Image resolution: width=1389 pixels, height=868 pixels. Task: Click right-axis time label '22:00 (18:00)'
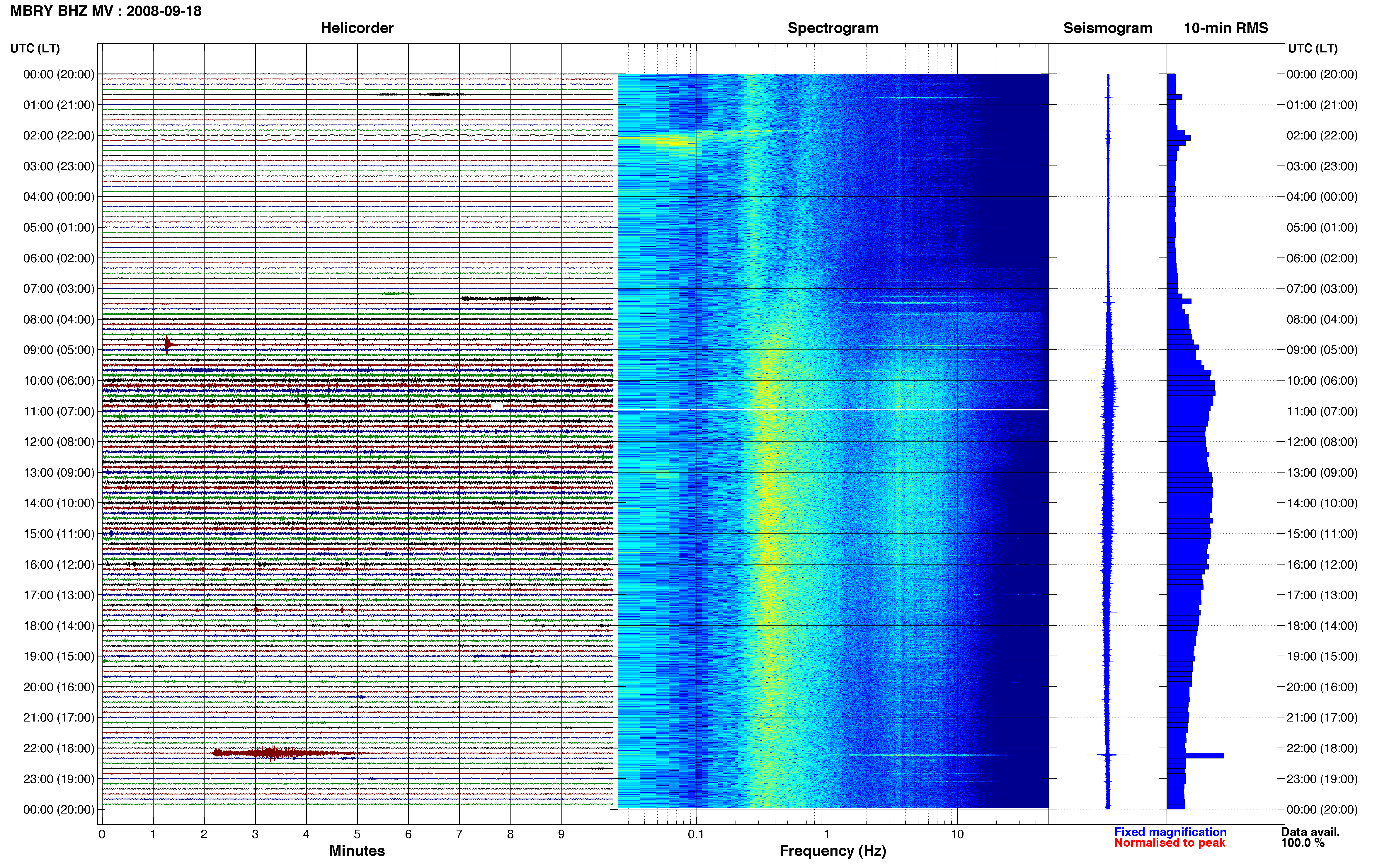(1322, 748)
